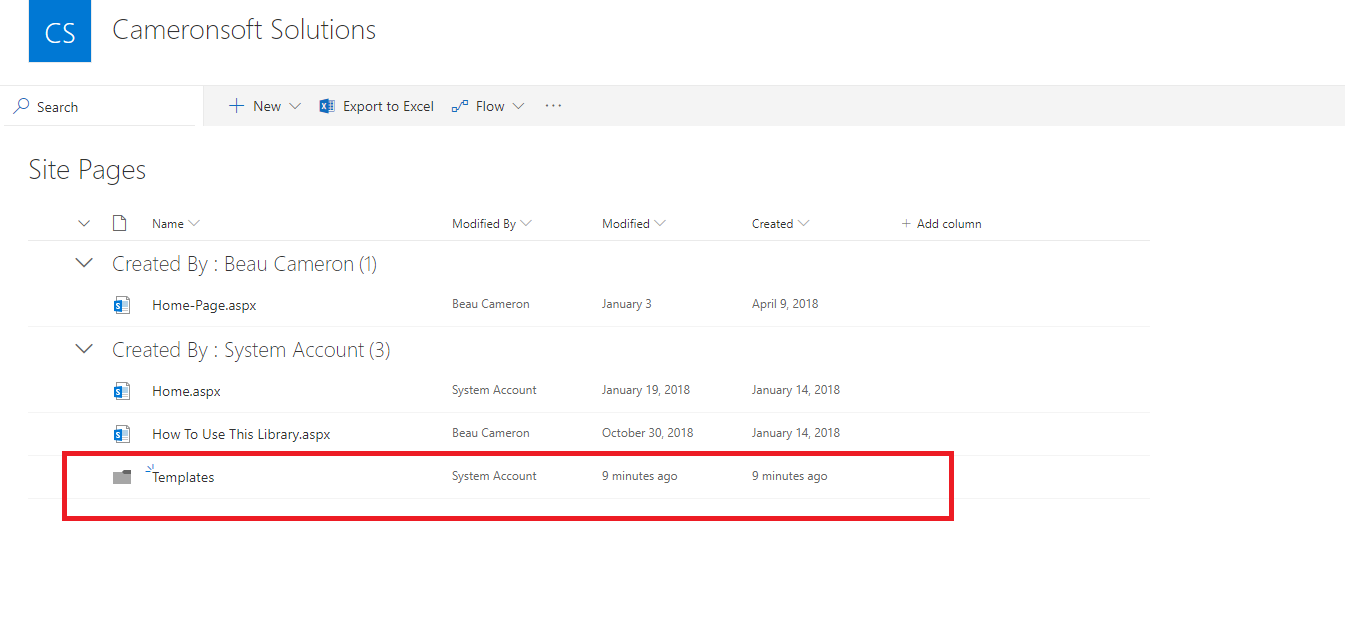Collapse the Created By System Account group
Screen dimensions: 1345x625
[85, 350]
